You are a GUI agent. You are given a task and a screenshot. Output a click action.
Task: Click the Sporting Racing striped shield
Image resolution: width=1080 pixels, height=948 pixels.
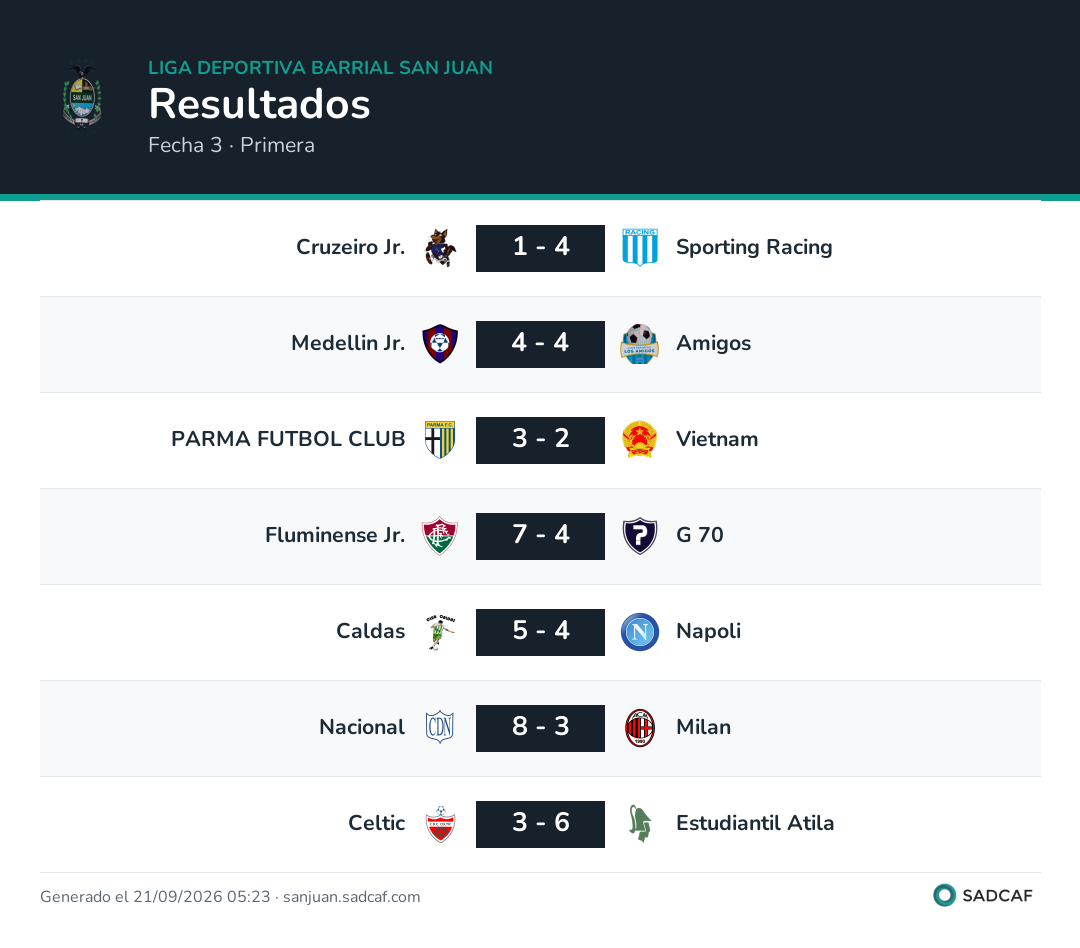tap(640, 248)
